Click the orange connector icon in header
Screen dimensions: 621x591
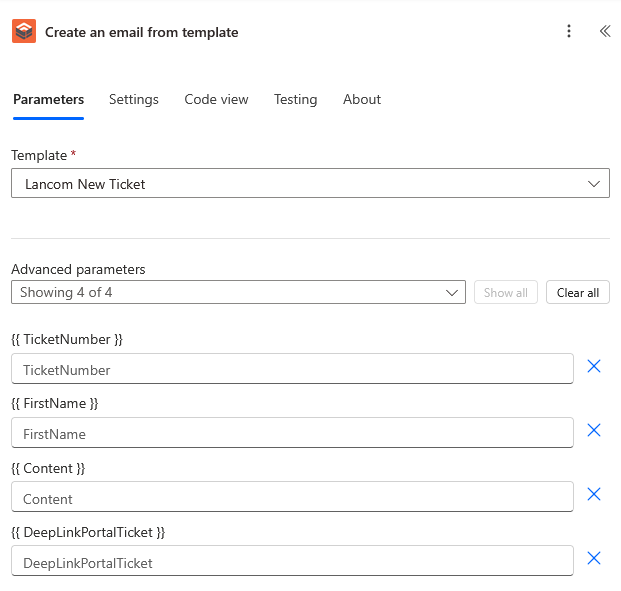point(23,32)
